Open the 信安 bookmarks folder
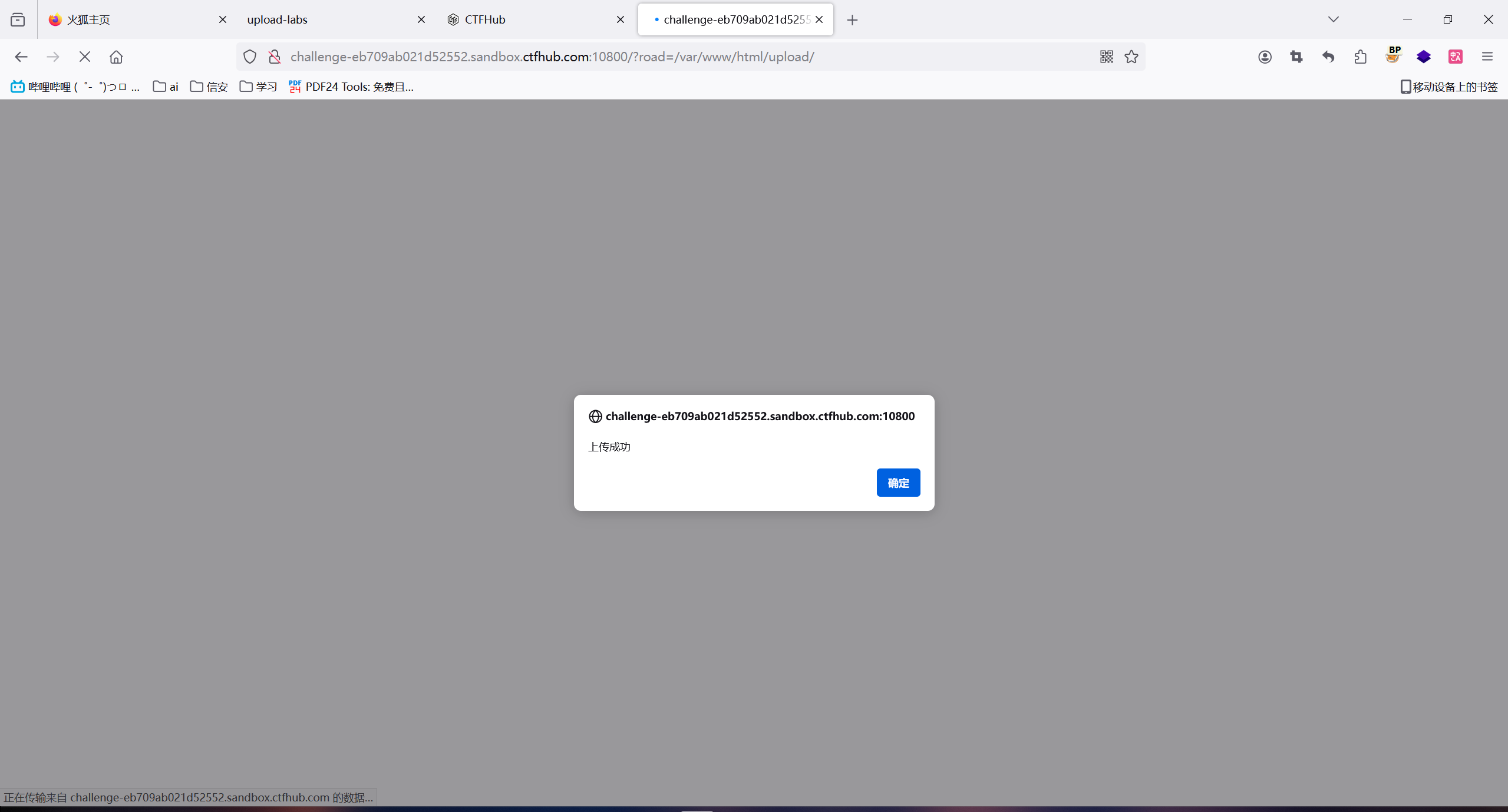Viewport: 1508px width, 812px height. coord(209,87)
